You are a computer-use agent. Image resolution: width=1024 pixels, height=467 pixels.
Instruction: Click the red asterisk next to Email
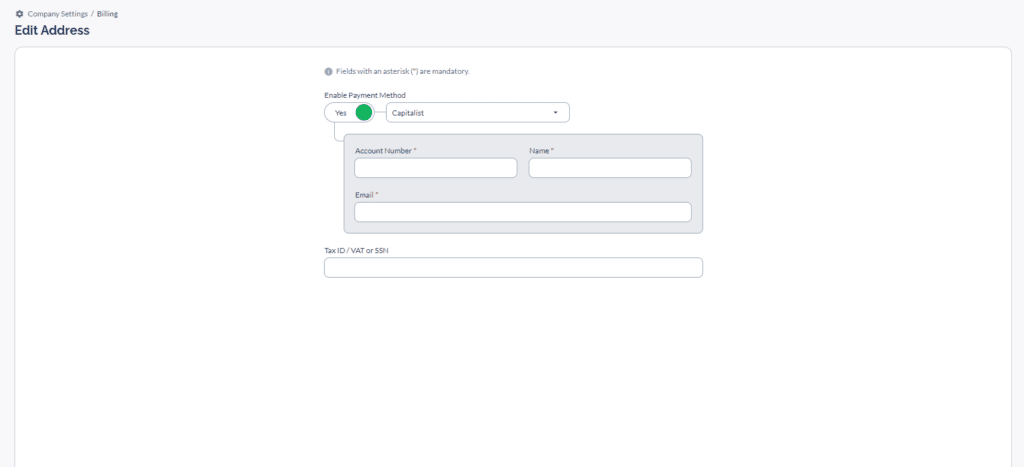click(x=377, y=194)
